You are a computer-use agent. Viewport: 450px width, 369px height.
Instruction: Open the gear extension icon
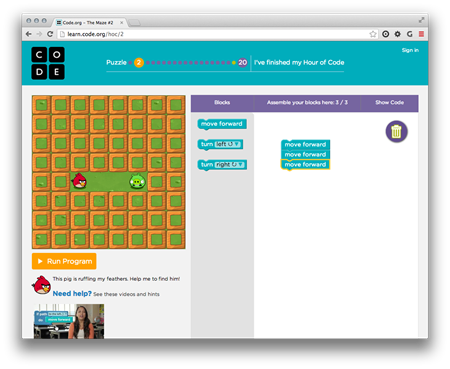click(398, 34)
